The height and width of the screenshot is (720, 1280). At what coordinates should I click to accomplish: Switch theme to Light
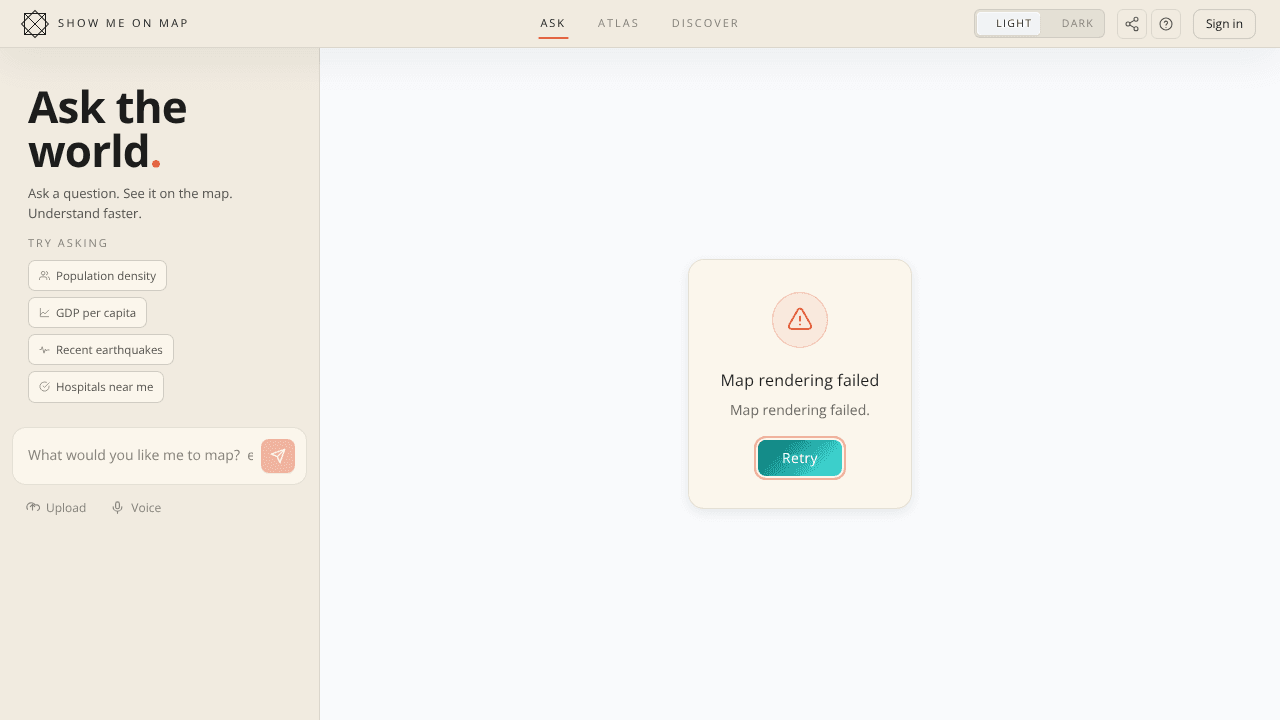1009,24
